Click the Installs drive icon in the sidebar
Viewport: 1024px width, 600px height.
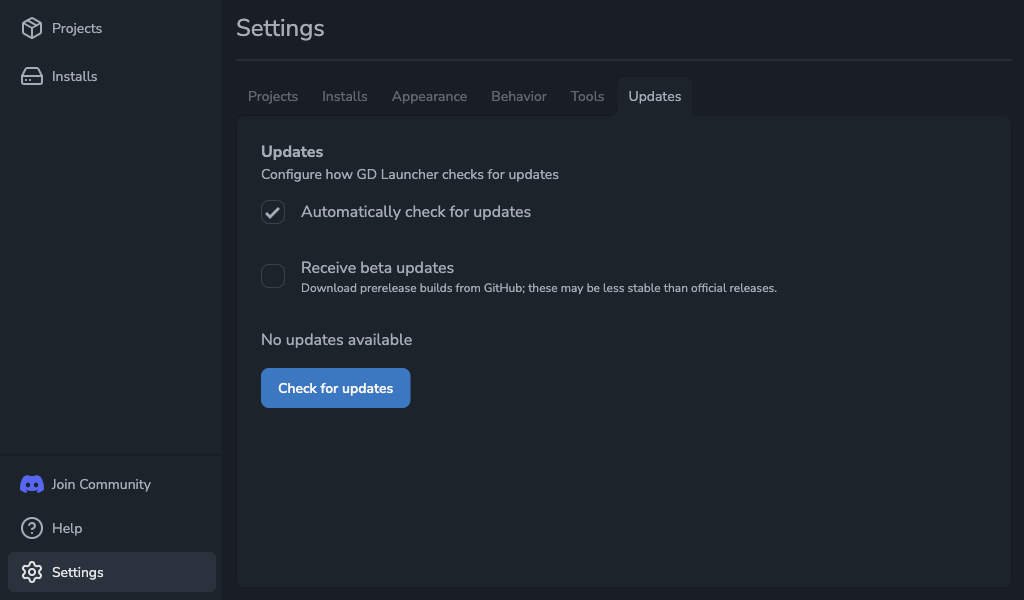(30, 76)
